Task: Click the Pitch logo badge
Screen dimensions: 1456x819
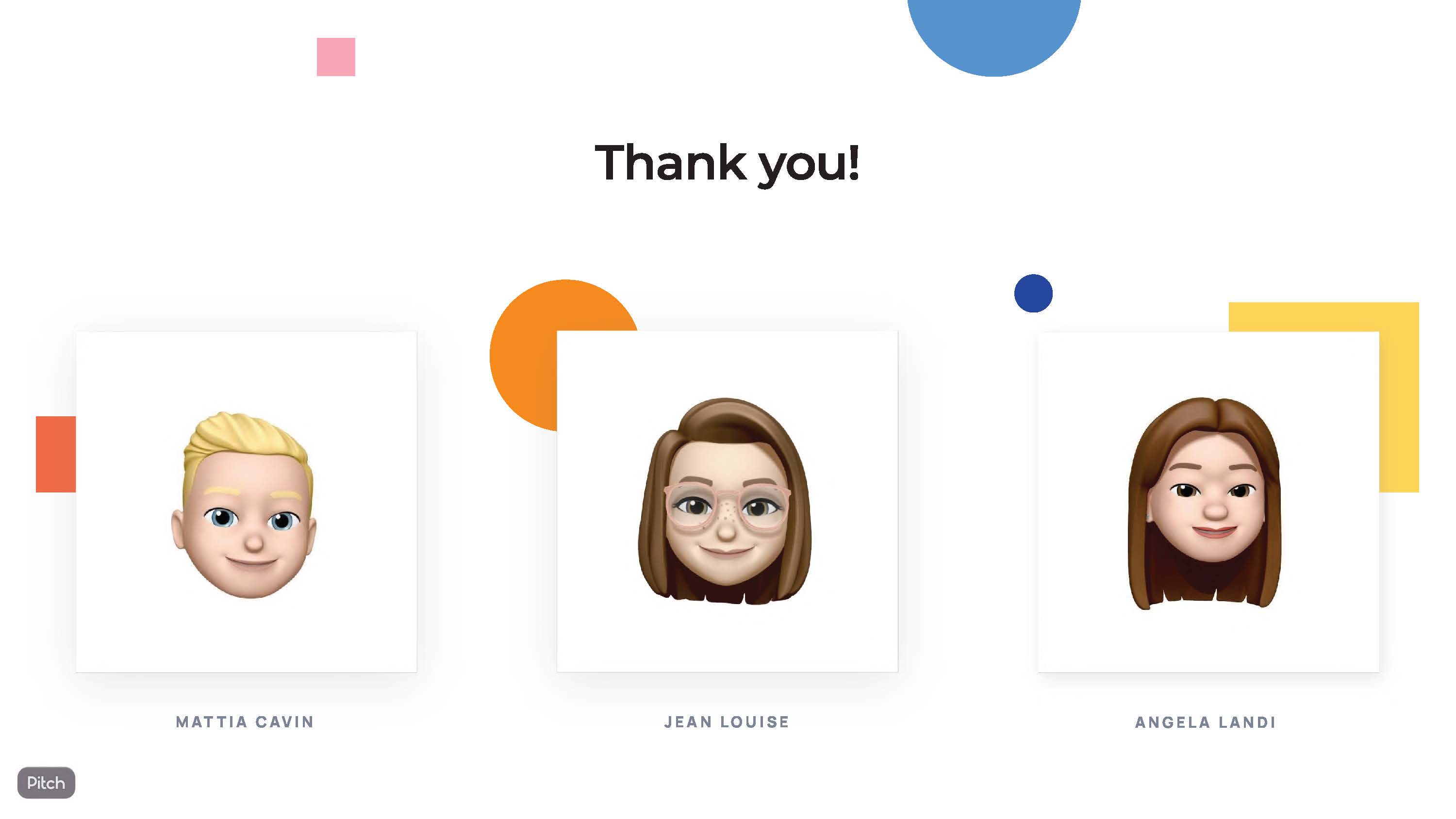Action: click(x=46, y=782)
